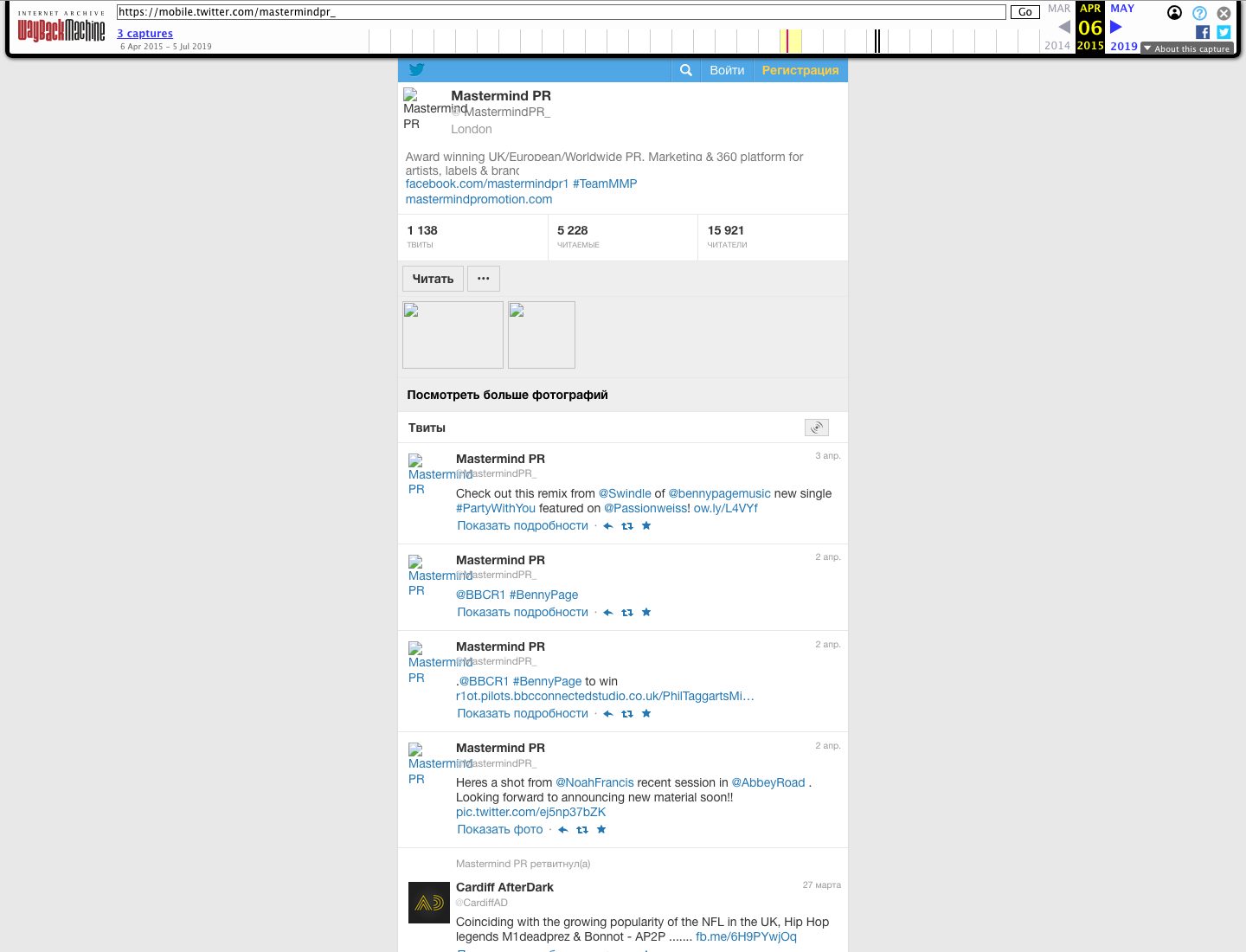Viewport: 1246px width, 952px height.
Task: Open first photo thumbnail in gallery
Action: click(453, 335)
